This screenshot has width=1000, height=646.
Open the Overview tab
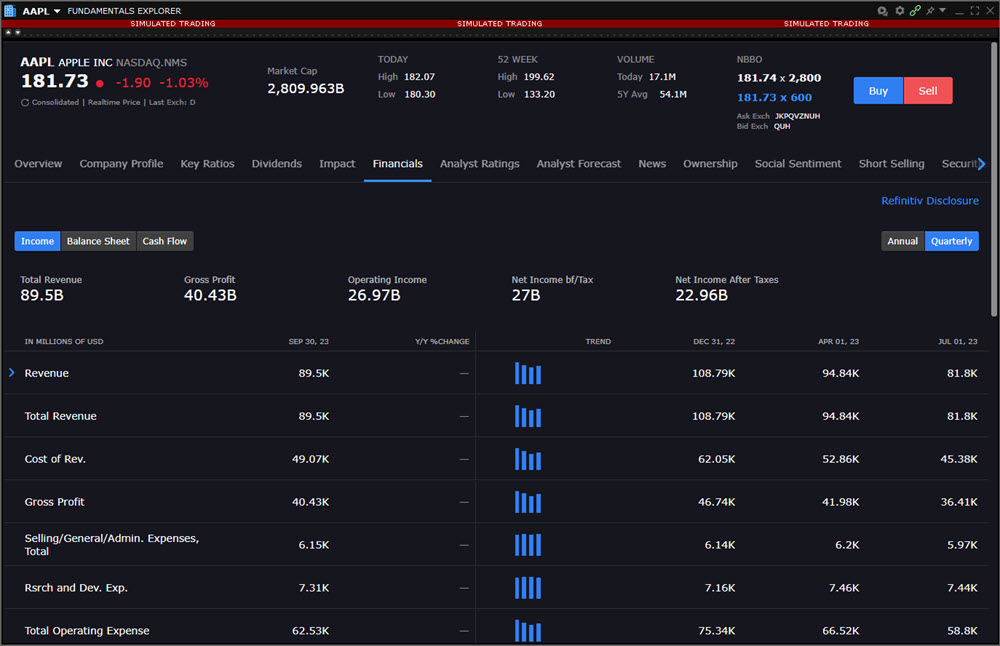click(38, 164)
